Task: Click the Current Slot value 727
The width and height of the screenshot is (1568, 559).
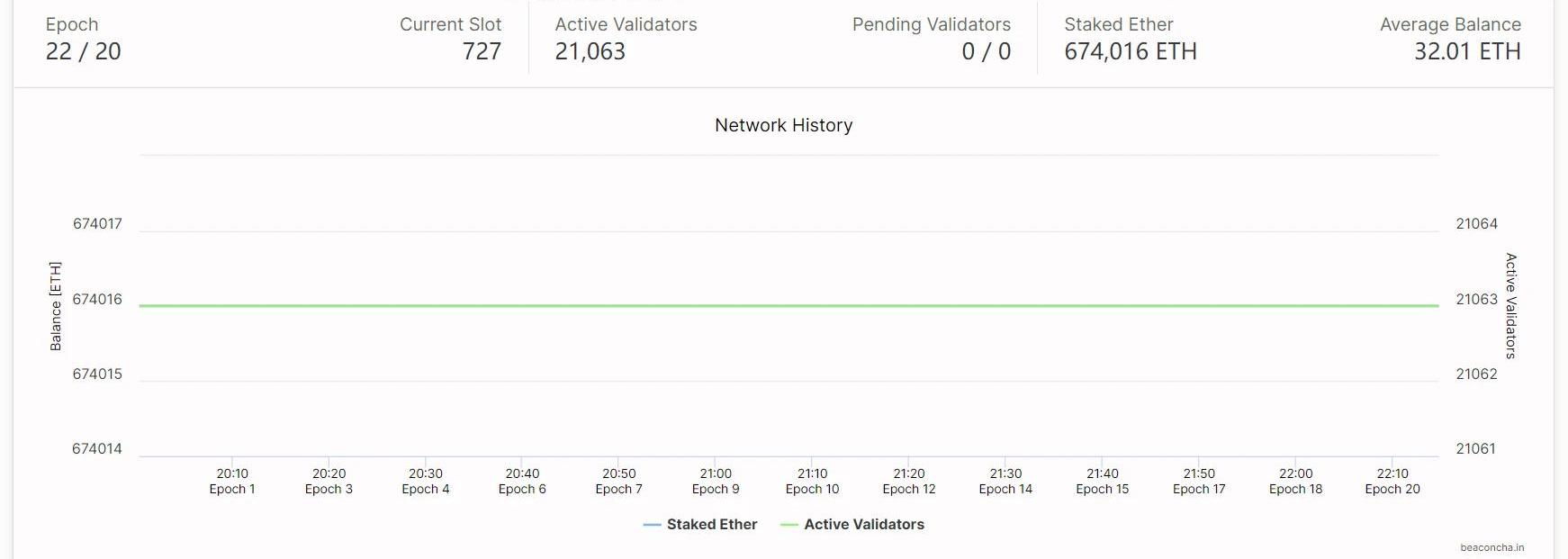Action: pos(482,51)
